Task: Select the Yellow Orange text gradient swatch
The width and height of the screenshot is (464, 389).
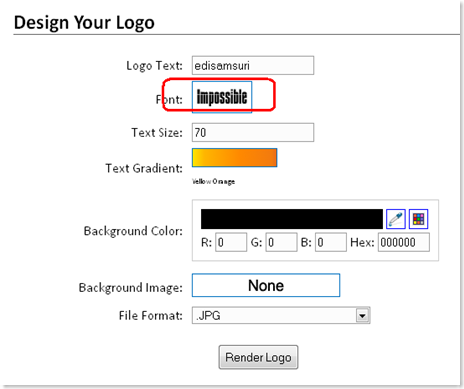Action: [x=234, y=158]
